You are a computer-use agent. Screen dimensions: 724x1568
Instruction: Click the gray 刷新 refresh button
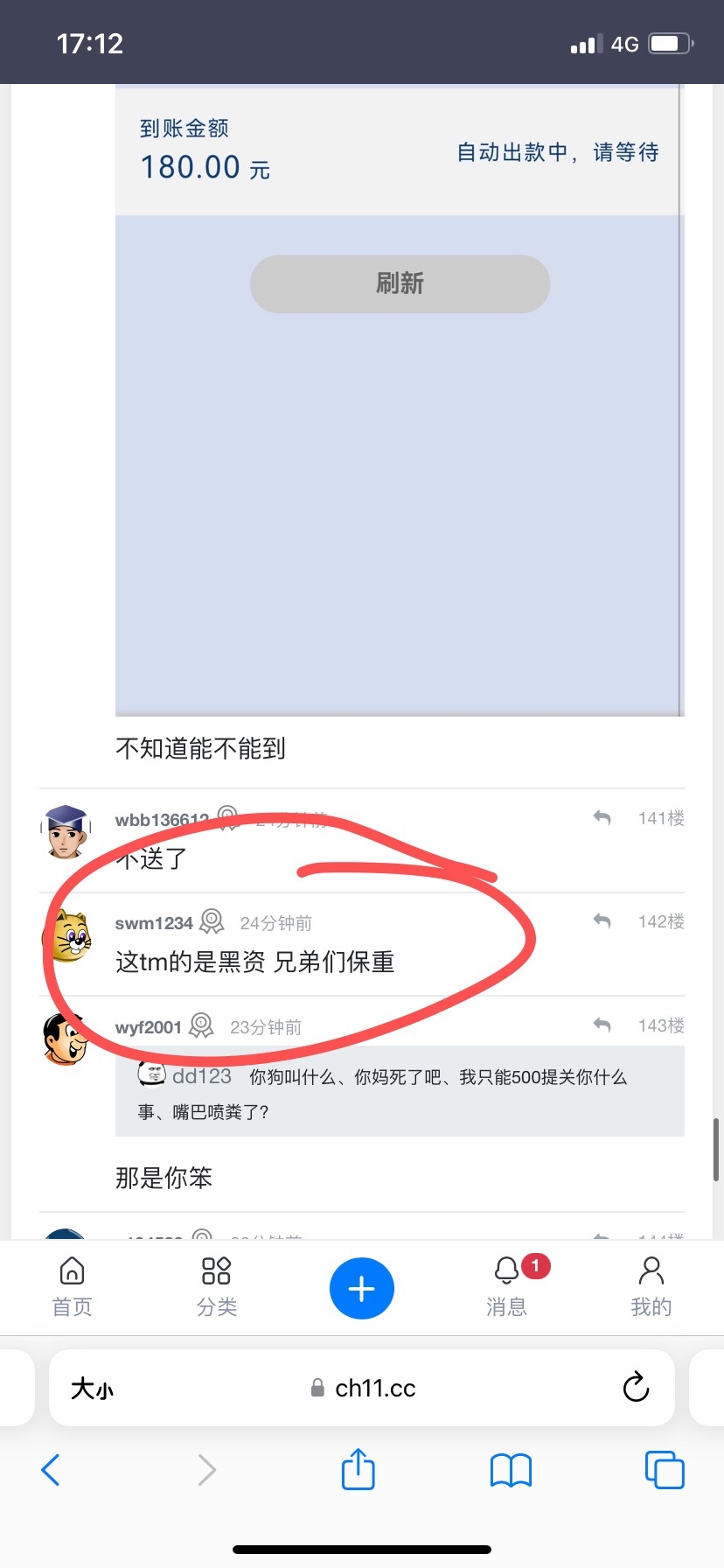pyautogui.click(x=400, y=283)
